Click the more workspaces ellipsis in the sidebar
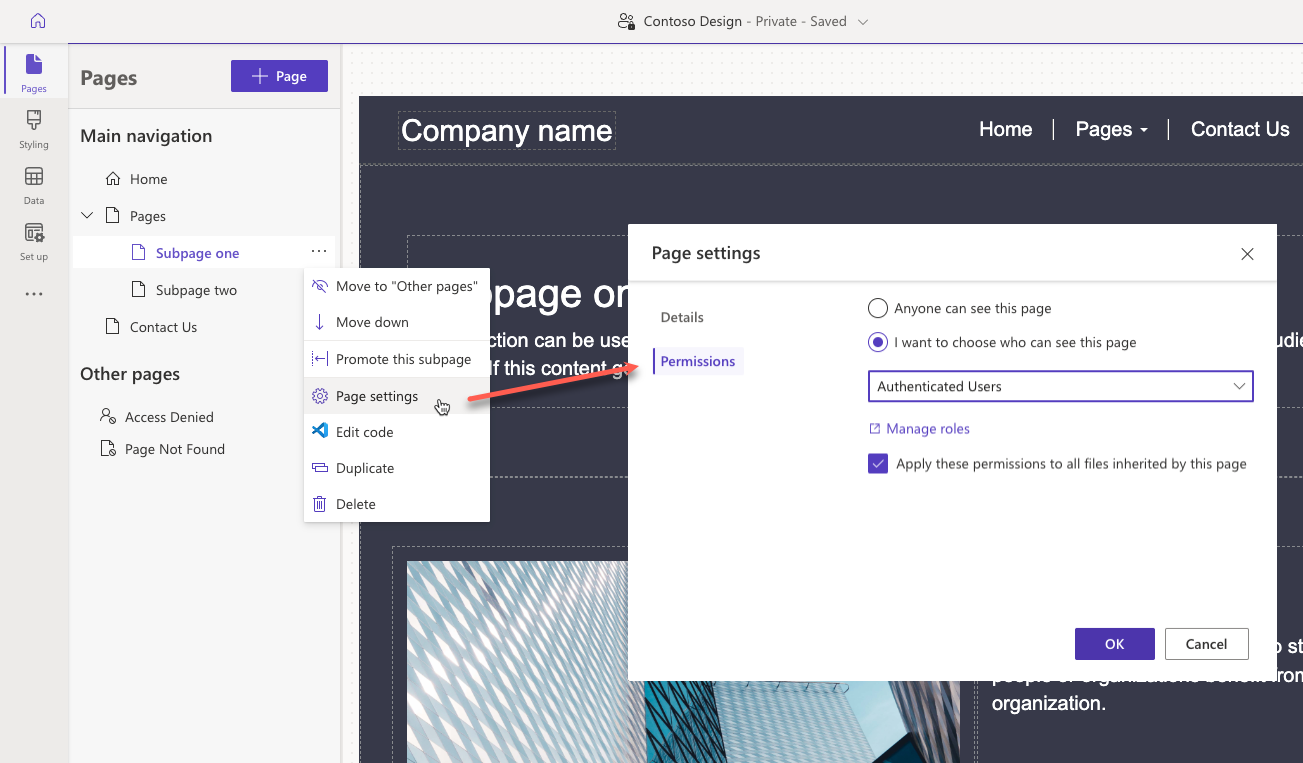The image size is (1303, 763). 33,293
